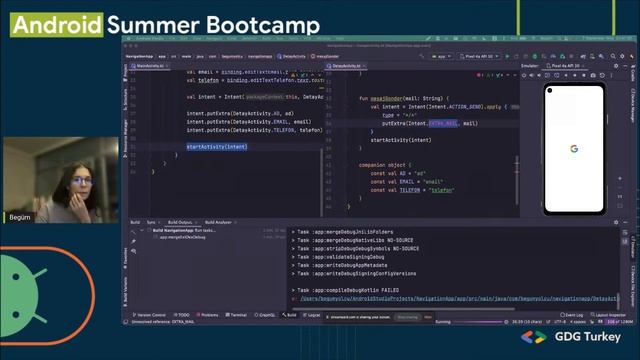The width and height of the screenshot is (640, 360).
Task: Open the TODO tool window button
Action: (182, 315)
